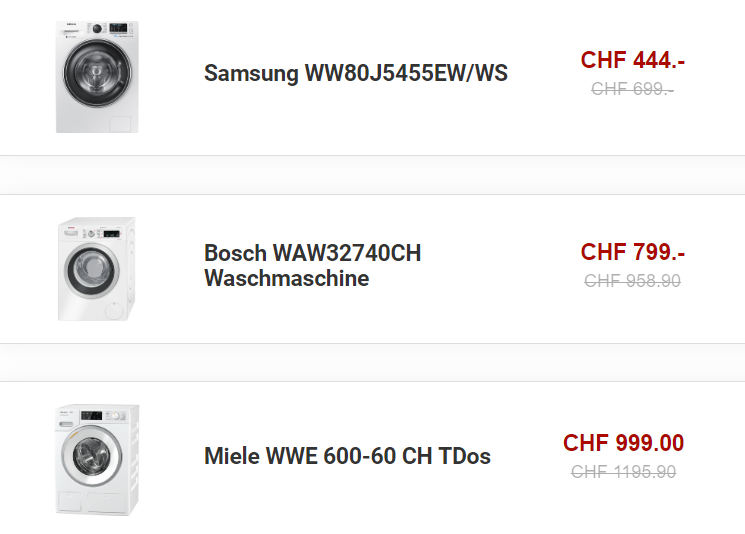Click the drum door on the Samsung image
This screenshot has width=745, height=534.
(x=97, y=73)
